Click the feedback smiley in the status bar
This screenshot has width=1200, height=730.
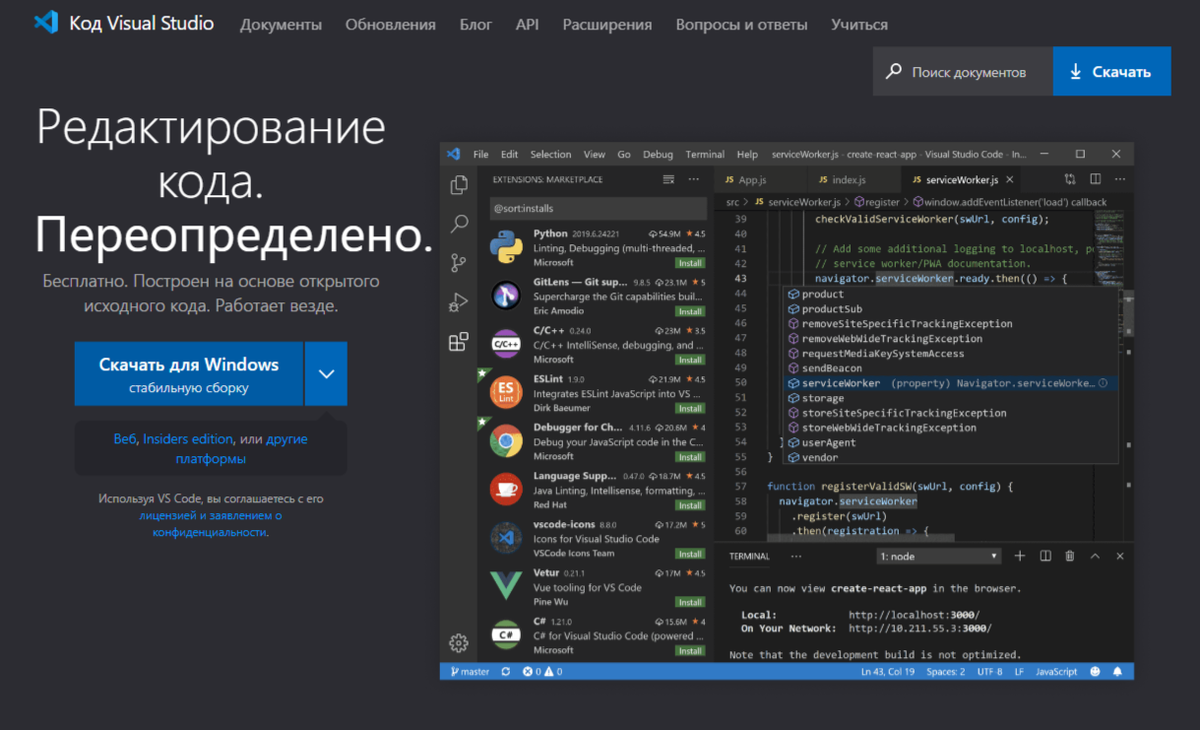pos(1095,672)
